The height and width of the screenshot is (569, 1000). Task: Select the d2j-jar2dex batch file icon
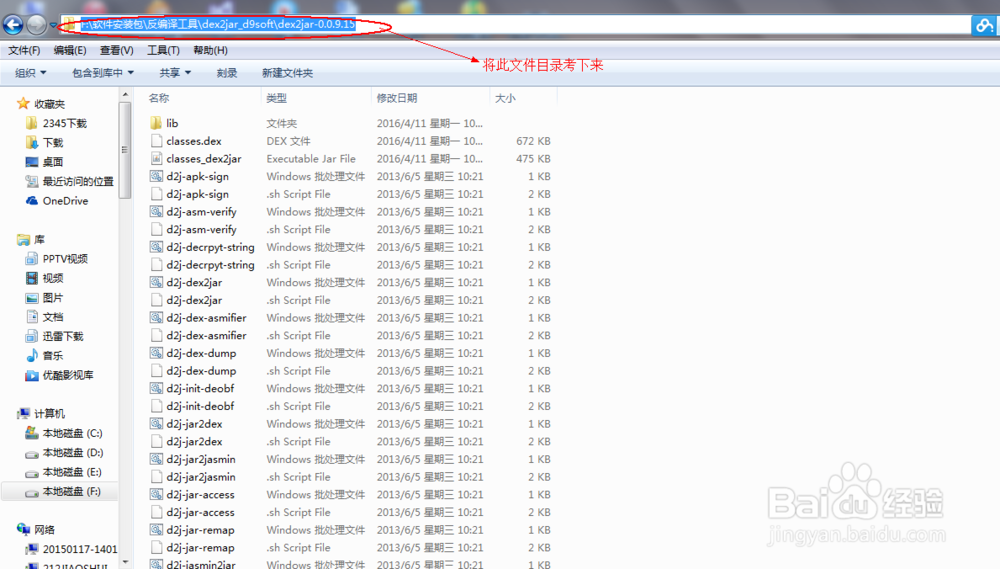point(156,424)
